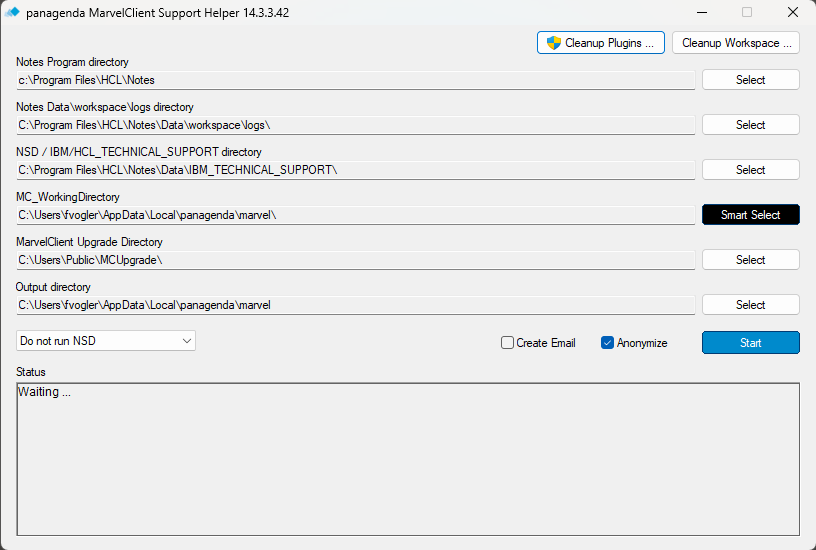
Task: Click the Notes Program directory path field
Action: 355,80
